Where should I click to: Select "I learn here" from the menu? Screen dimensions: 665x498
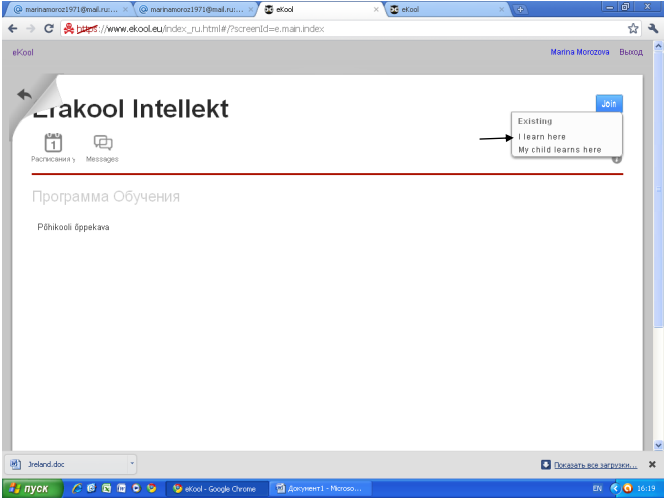542,137
